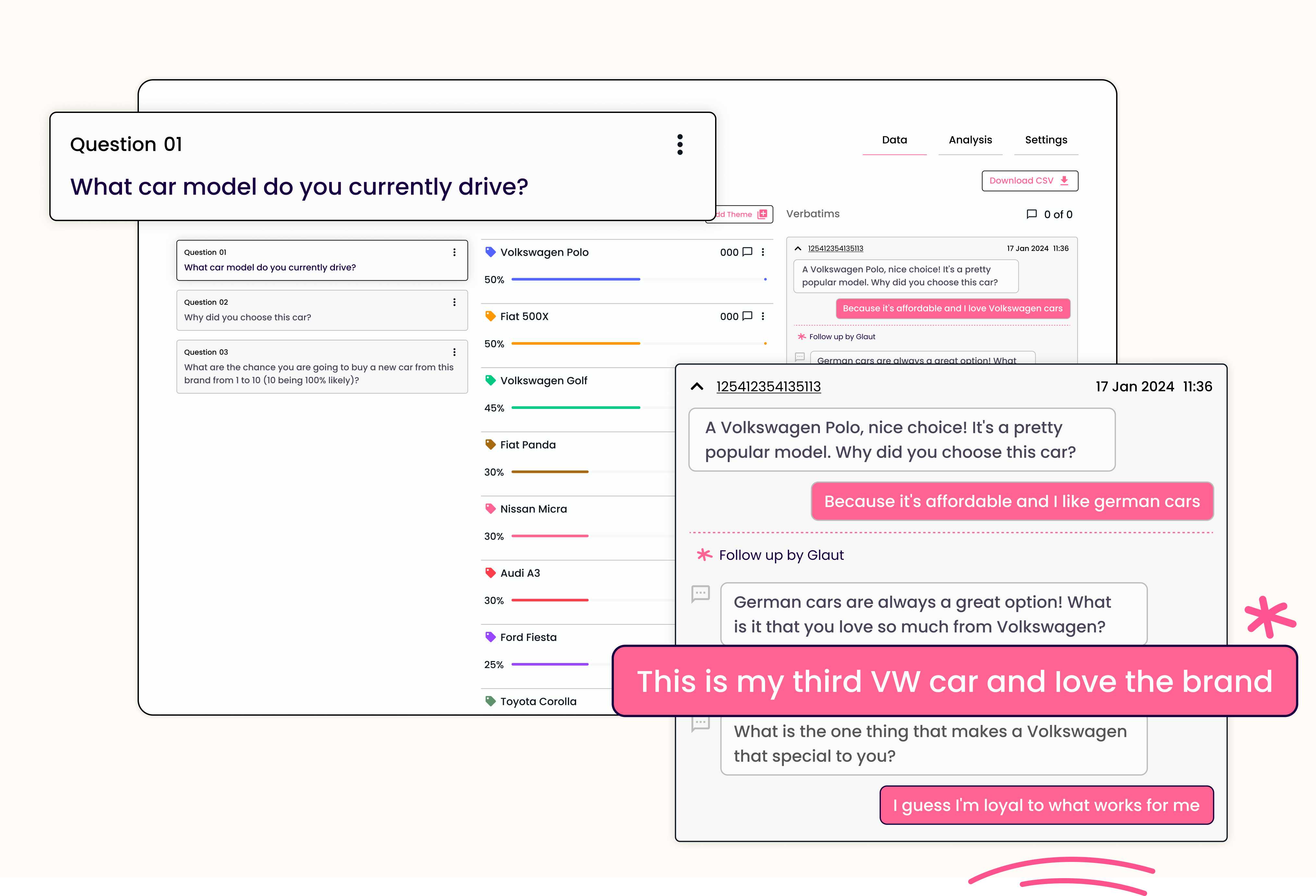The height and width of the screenshot is (896, 1316).
Task: Click the brown tag icon beside Fiat Panda
Action: (x=490, y=445)
